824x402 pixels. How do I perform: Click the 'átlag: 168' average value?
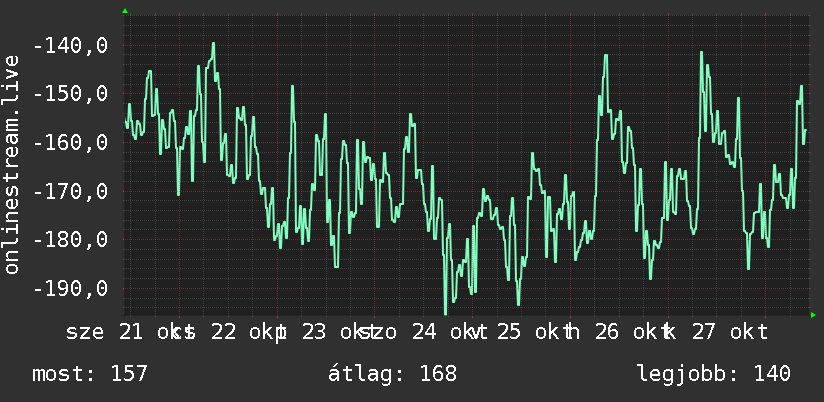click(x=393, y=374)
